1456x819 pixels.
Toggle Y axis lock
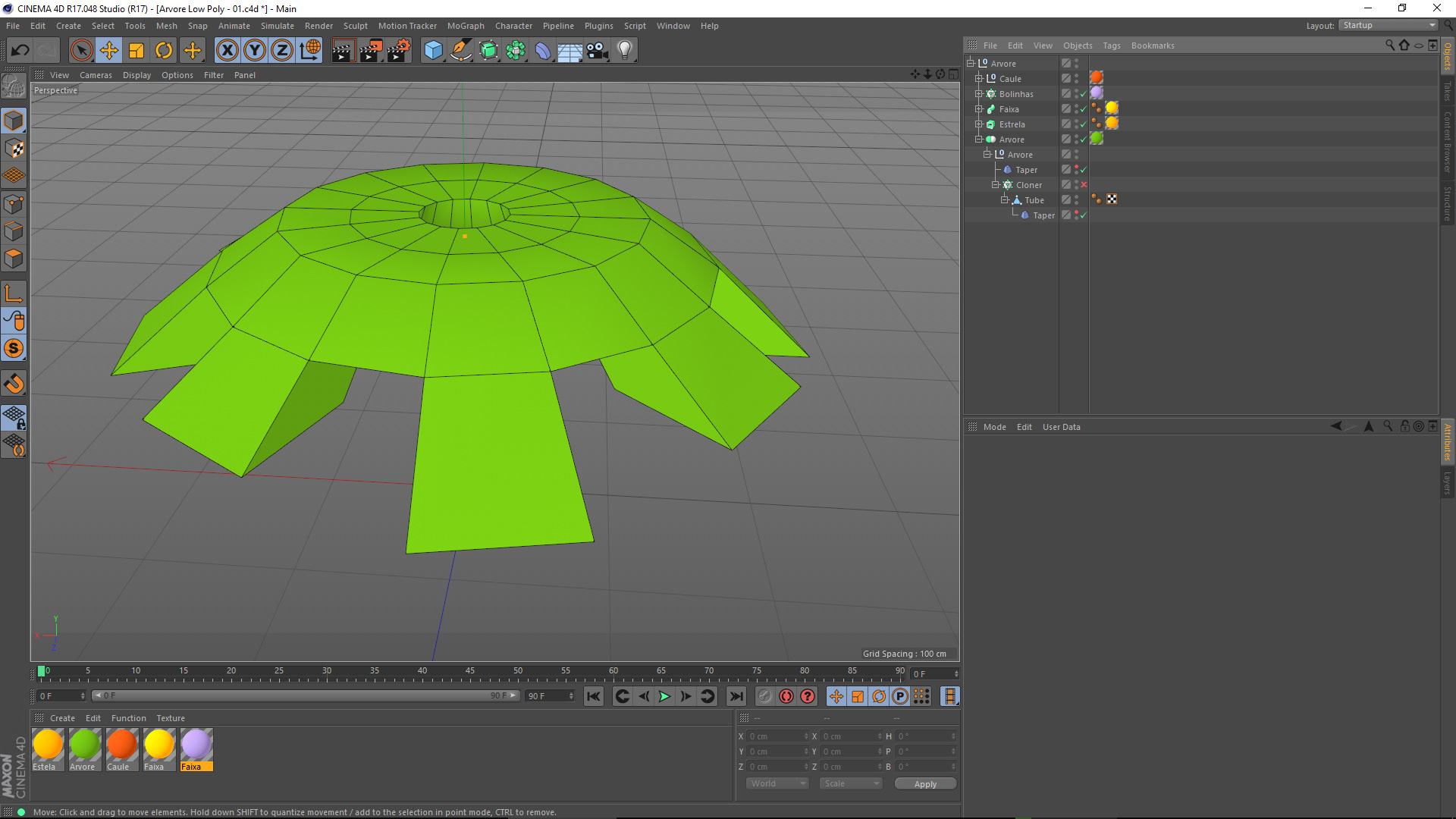click(255, 51)
